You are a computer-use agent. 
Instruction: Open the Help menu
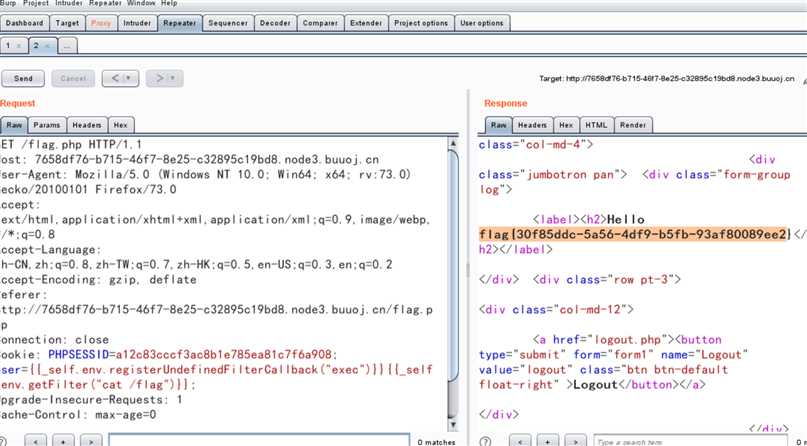coord(169,3)
